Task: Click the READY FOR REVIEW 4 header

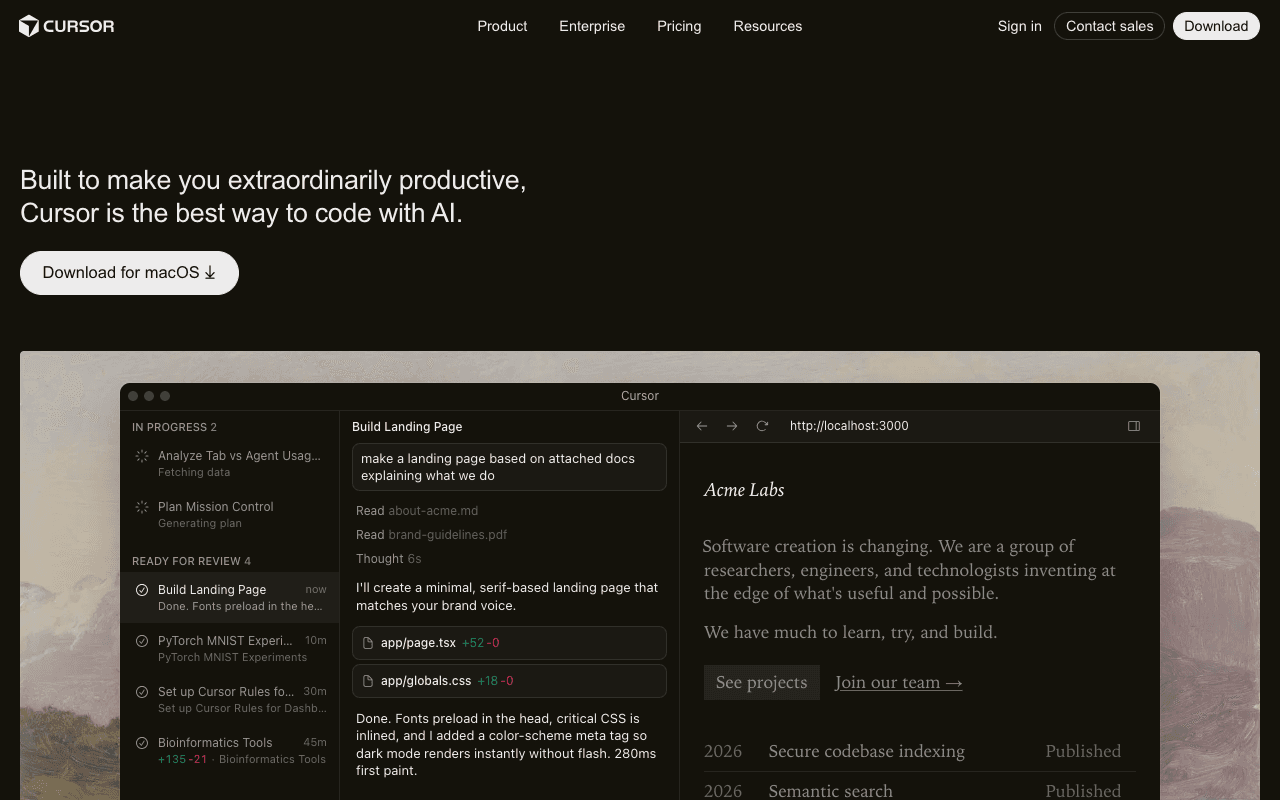Action: coord(191,561)
